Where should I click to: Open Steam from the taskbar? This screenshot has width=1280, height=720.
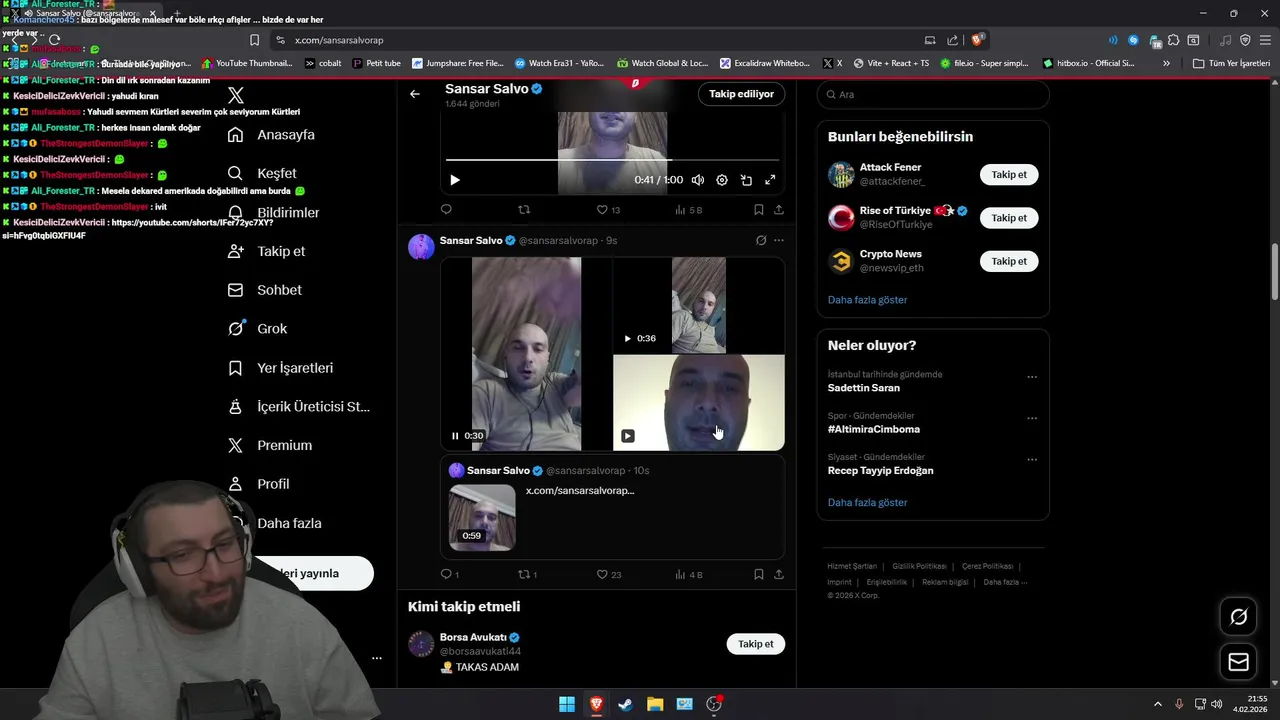[x=625, y=704]
